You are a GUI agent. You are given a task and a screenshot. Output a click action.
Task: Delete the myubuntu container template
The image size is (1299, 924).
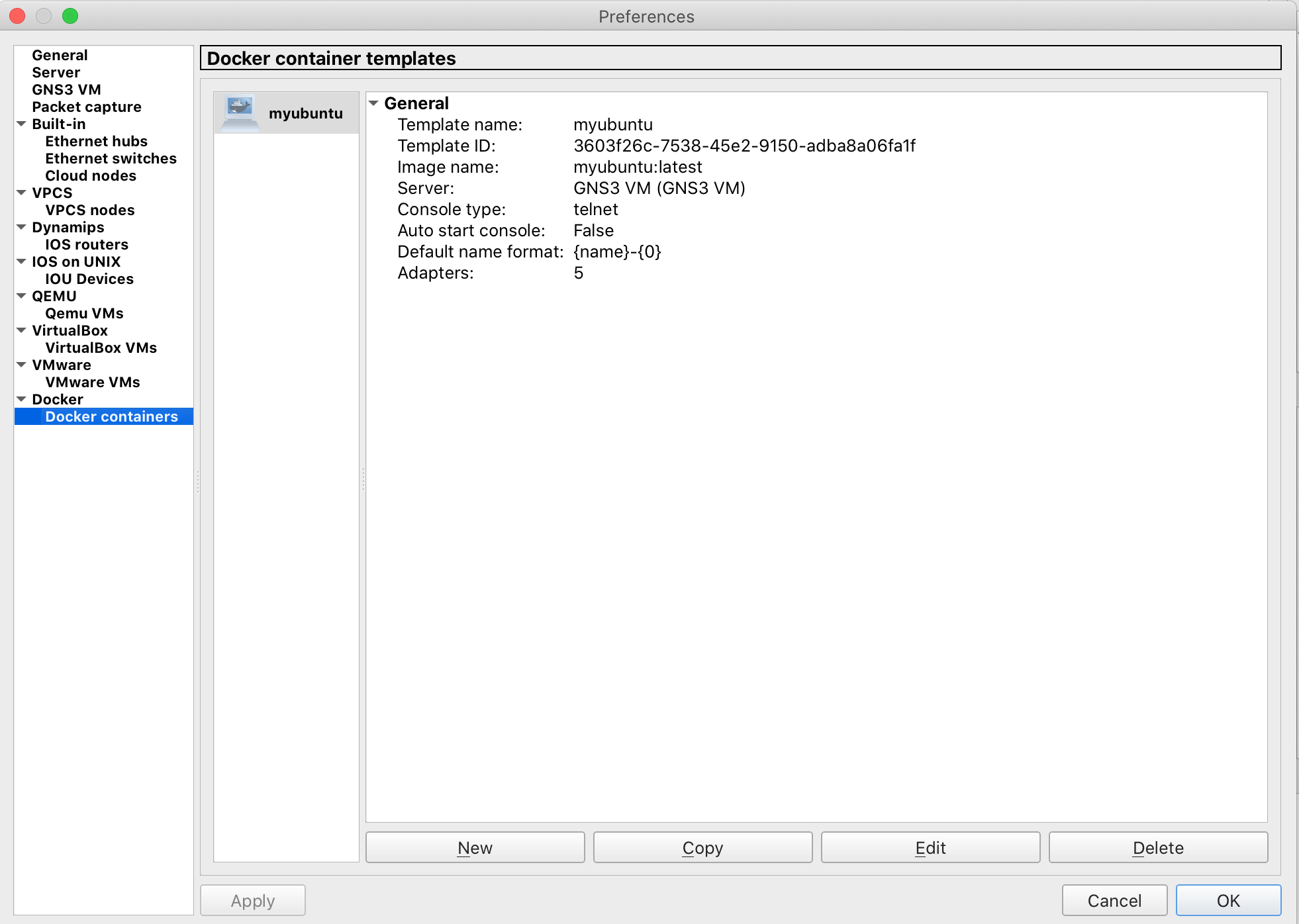click(1157, 847)
